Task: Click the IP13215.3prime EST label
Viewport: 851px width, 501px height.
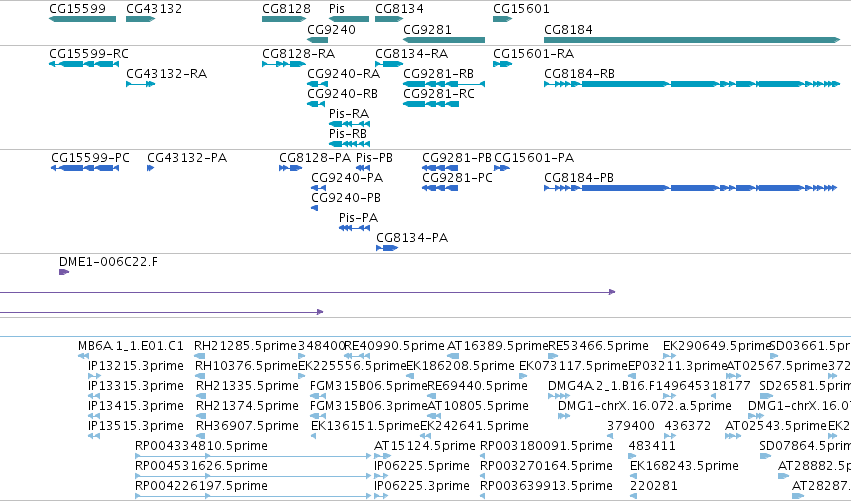Action: click(x=136, y=366)
